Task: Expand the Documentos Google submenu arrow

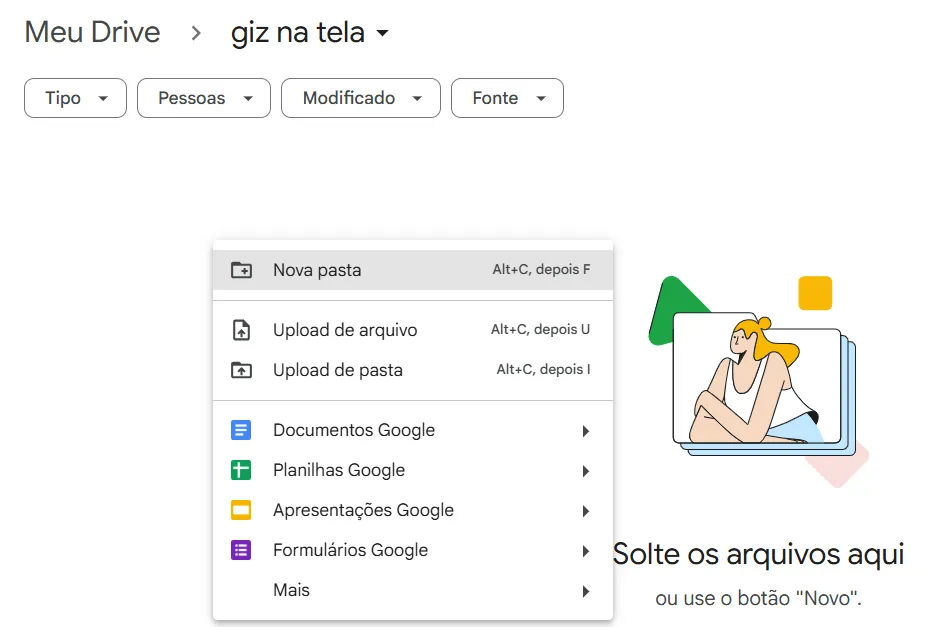Action: click(585, 429)
